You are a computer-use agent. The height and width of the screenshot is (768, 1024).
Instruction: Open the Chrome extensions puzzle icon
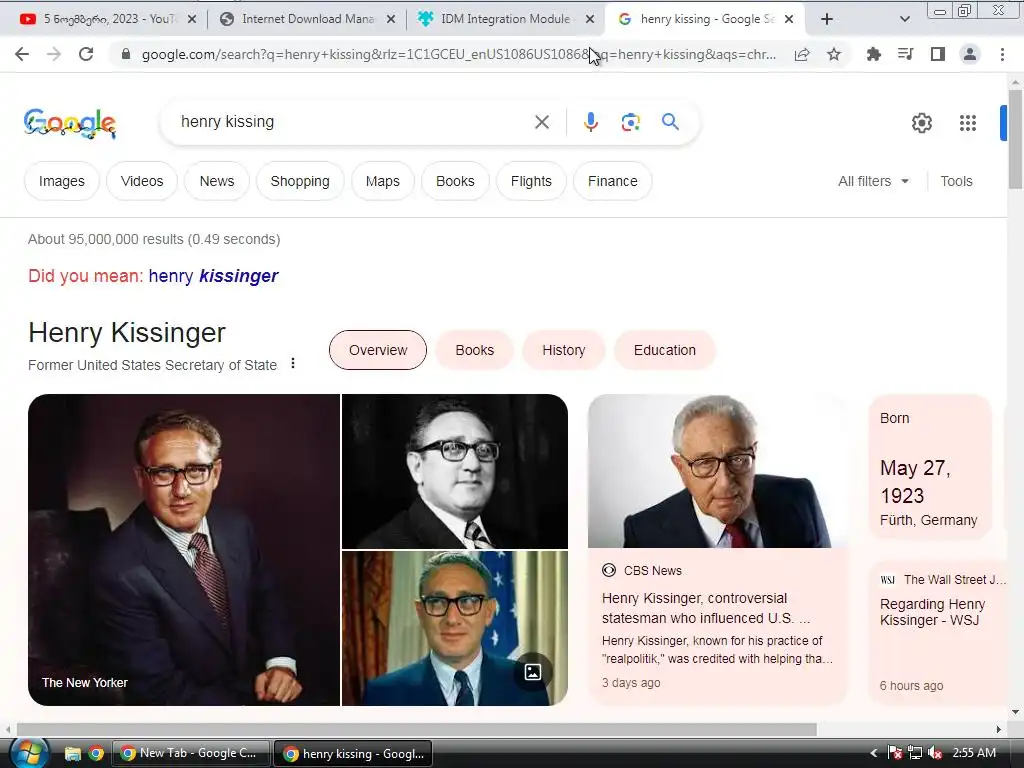tap(874, 54)
